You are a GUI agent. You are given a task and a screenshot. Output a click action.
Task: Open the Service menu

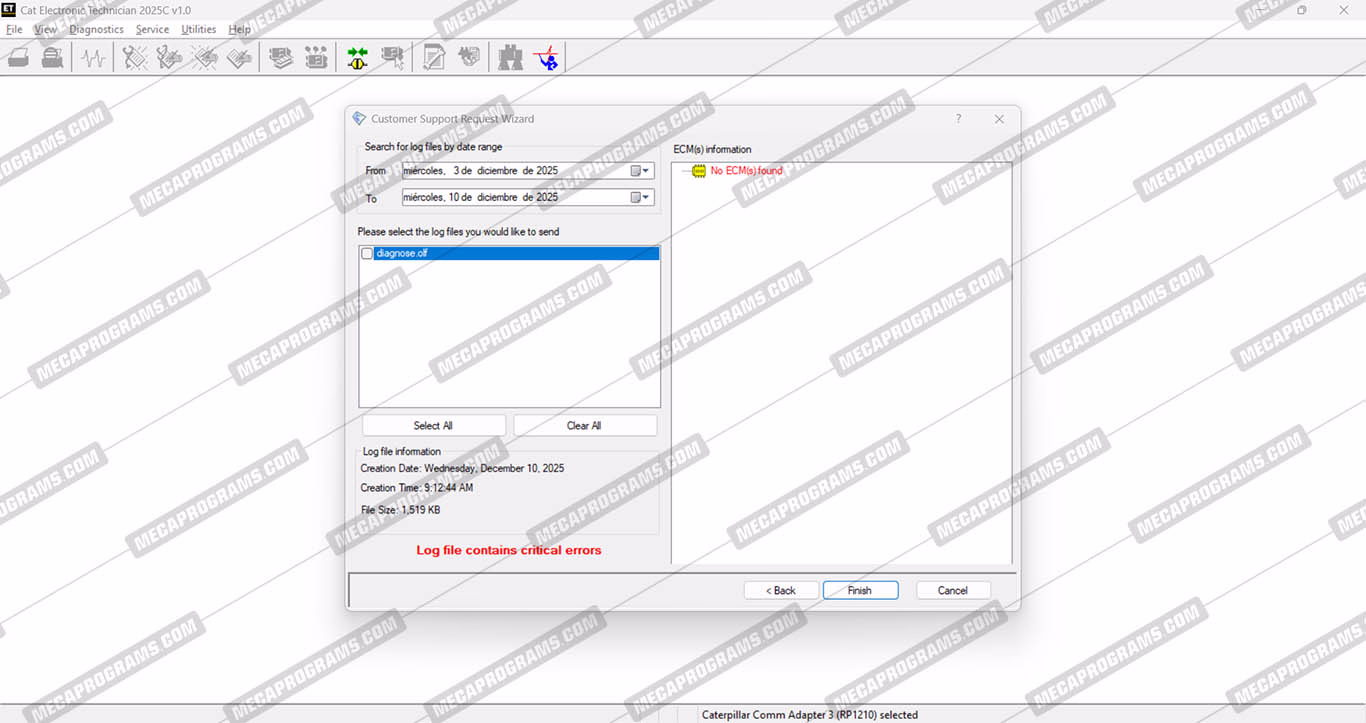pos(152,29)
